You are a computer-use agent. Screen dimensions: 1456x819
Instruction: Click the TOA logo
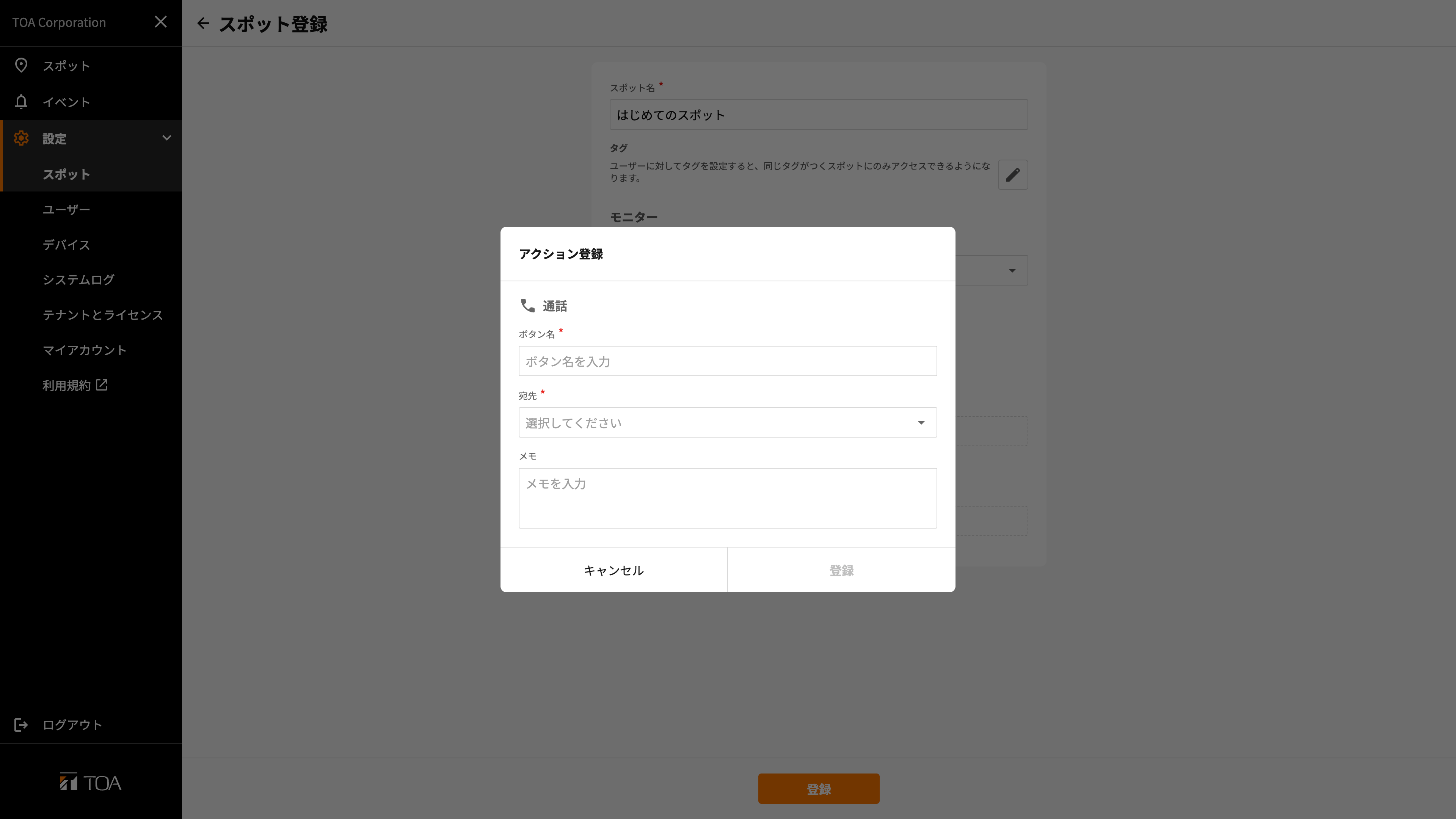click(91, 782)
